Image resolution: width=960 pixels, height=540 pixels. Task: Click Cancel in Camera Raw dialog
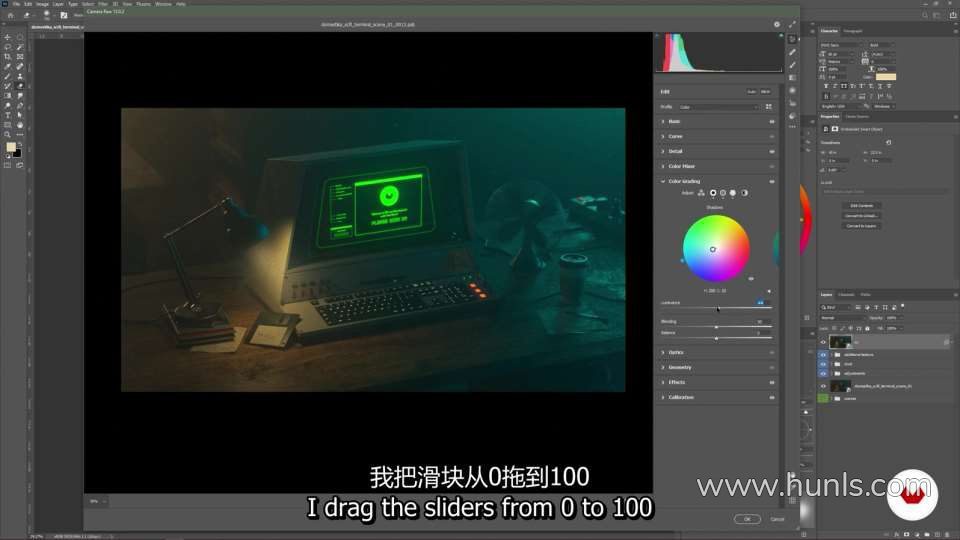[x=778, y=519]
